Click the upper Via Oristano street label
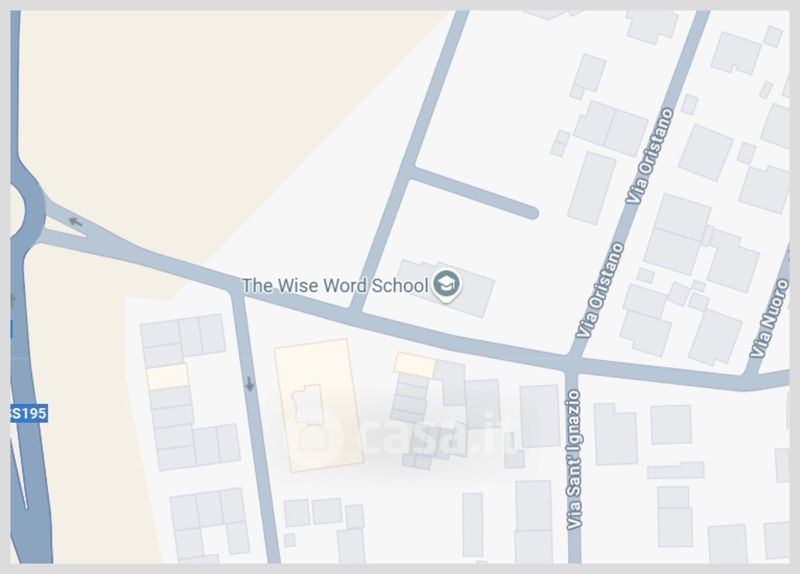This screenshot has height=574, width=800. [x=650, y=157]
